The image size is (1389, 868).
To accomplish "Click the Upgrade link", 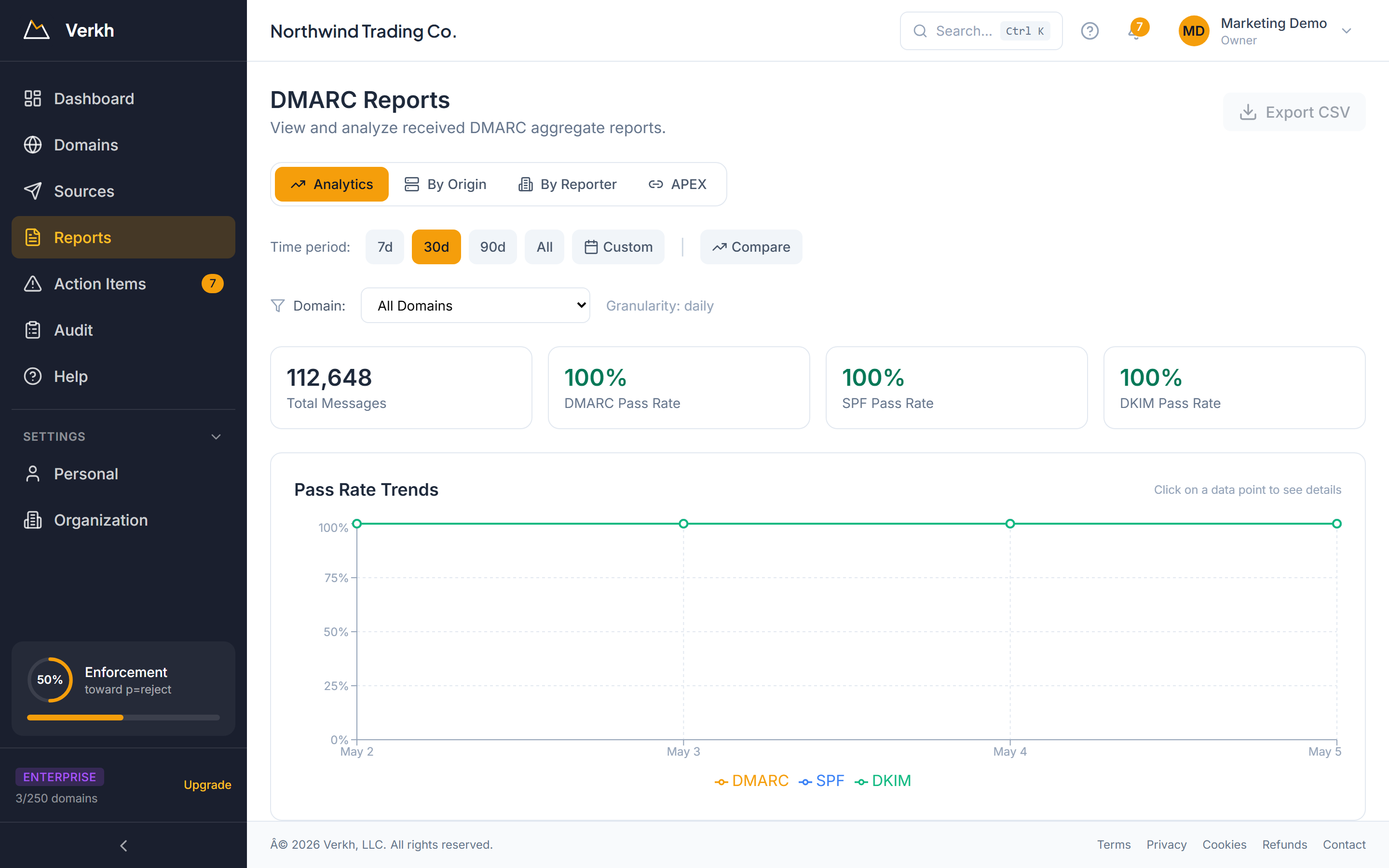I will (207, 785).
